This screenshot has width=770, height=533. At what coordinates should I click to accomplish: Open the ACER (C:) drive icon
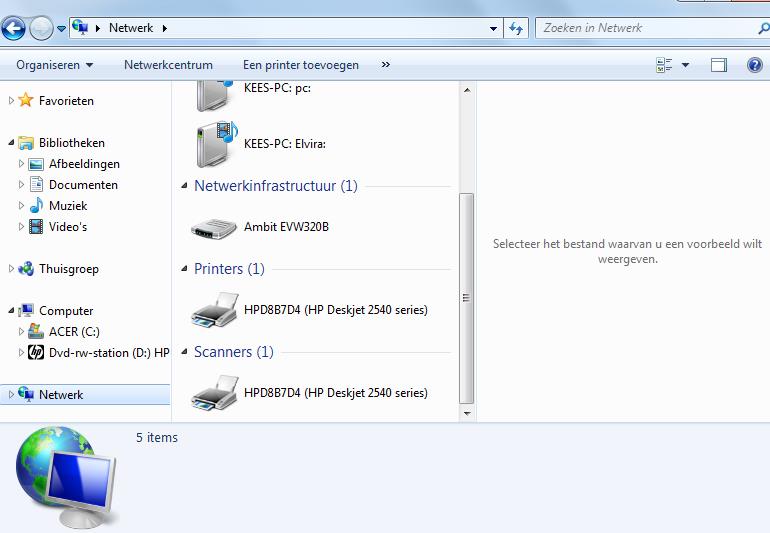(36, 331)
